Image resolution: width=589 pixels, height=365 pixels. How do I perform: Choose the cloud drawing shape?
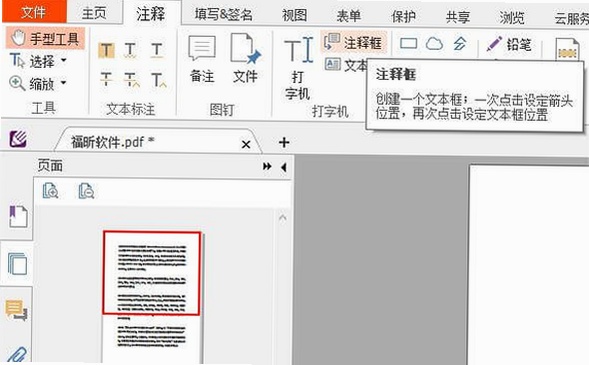434,44
